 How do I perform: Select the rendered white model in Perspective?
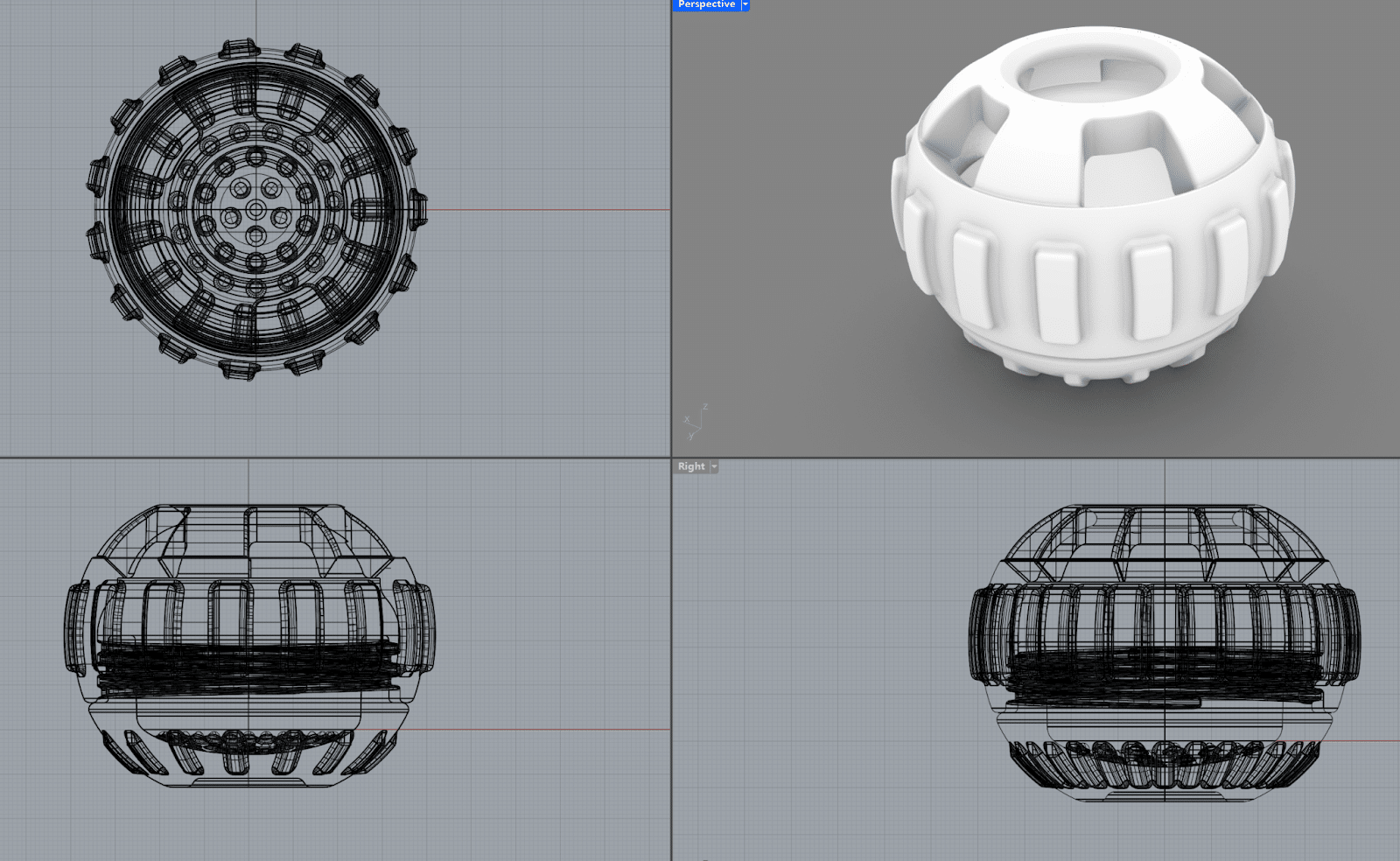point(1092,262)
